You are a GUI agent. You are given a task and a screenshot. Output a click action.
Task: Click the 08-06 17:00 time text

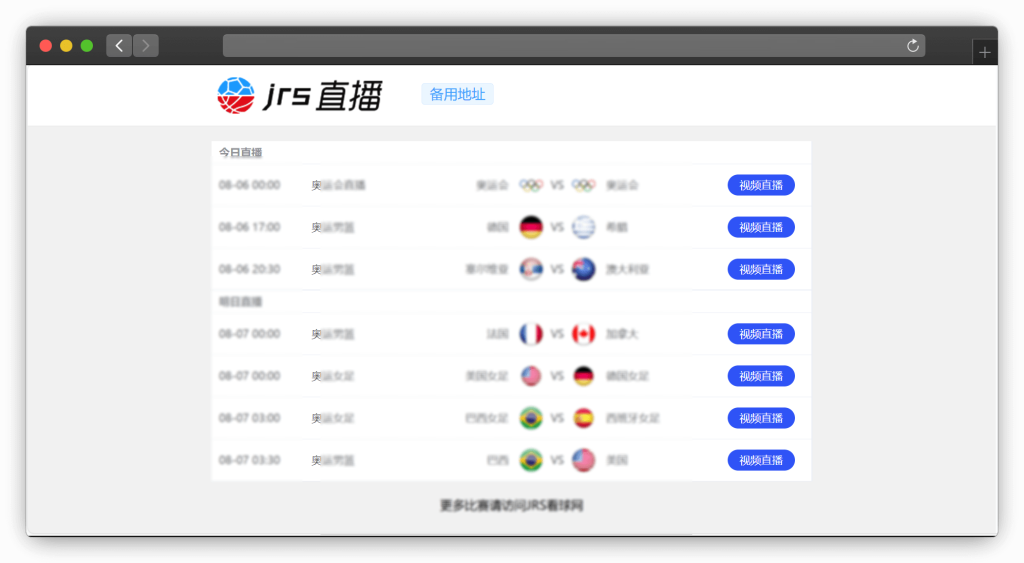point(249,227)
